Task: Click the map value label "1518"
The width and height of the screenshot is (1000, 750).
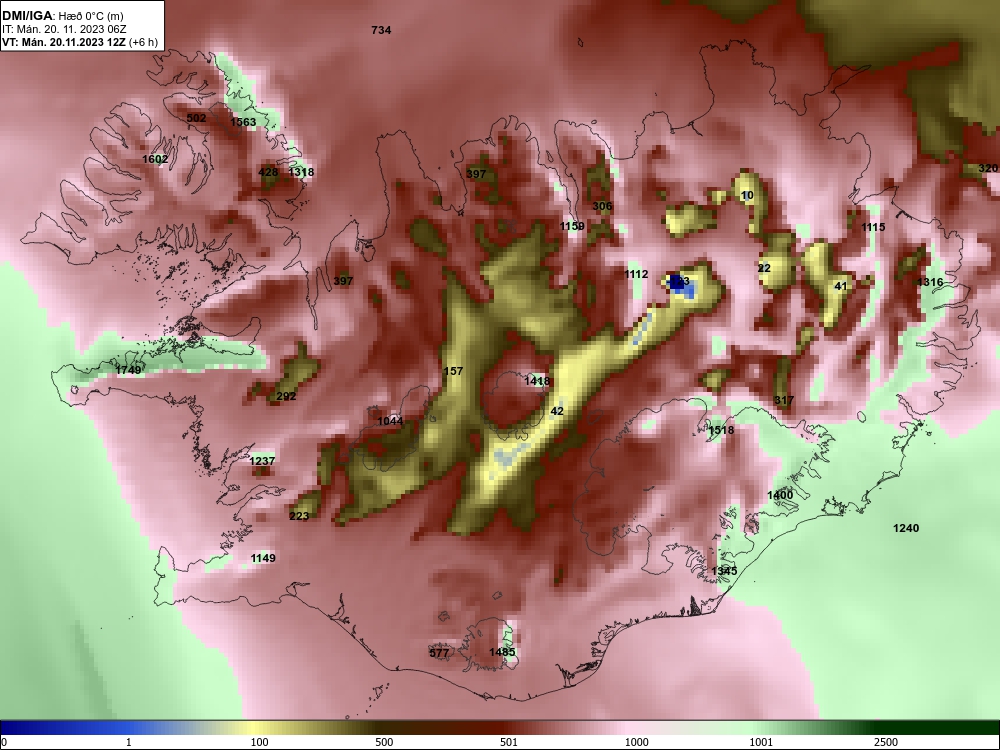Action: 721,430
